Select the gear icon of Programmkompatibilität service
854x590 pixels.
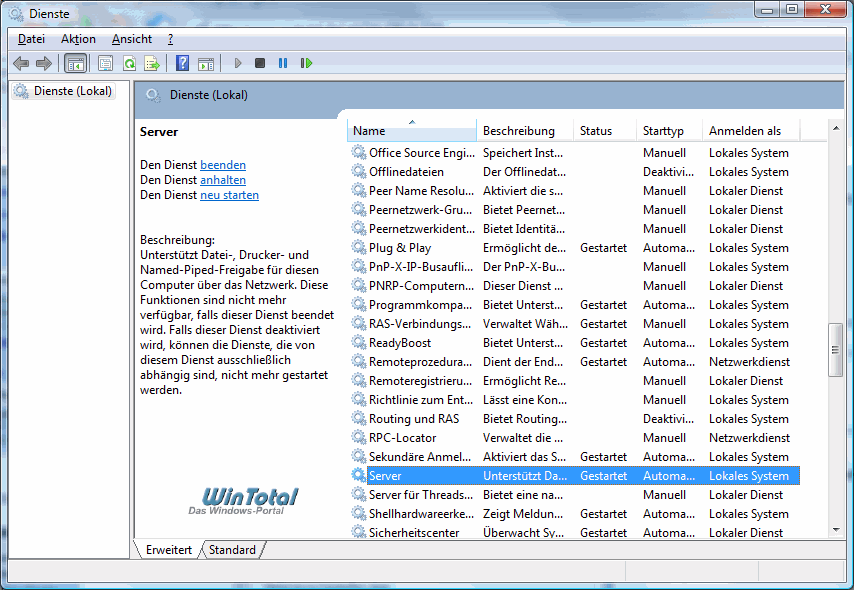[x=358, y=304]
